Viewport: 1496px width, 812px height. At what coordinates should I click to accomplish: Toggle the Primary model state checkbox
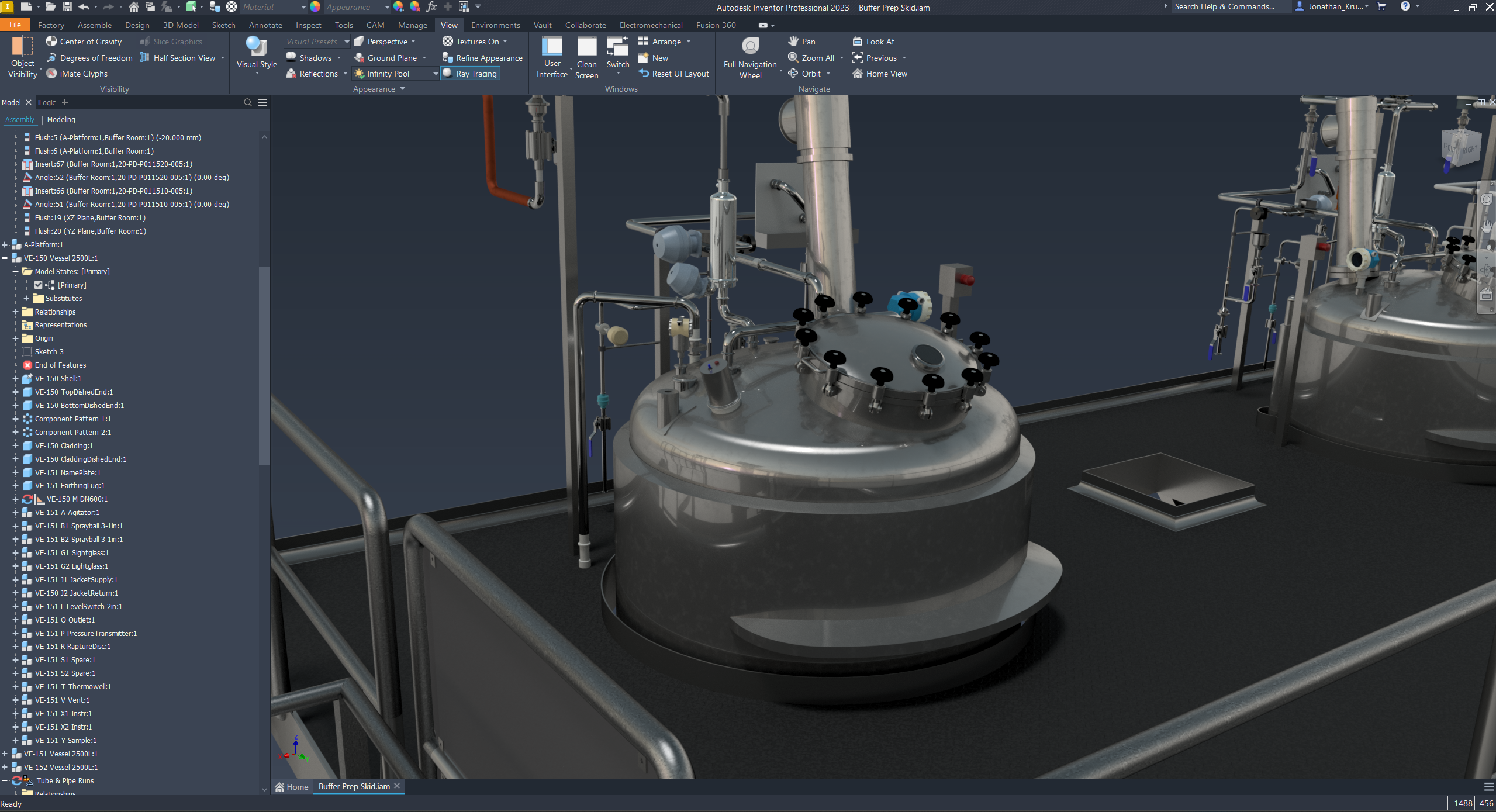click(39, 285)
